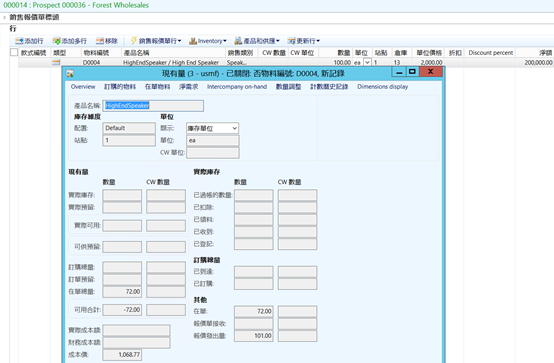The height and width of the screenshot is (363, 554).
Task: Open the 銷售報價單行 lightning menu
Action: pos(156,41)
